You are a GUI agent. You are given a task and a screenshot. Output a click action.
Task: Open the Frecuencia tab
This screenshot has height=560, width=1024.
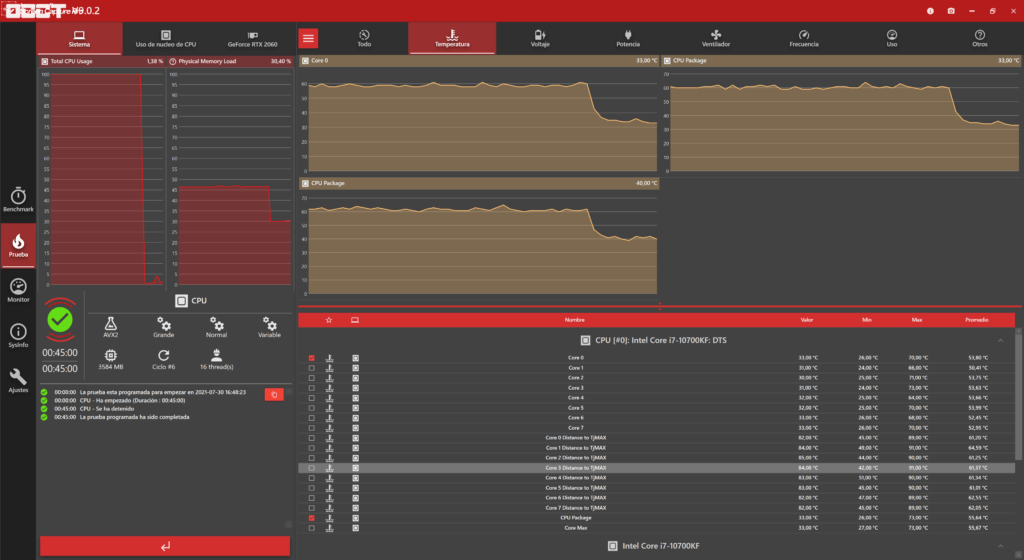tap(804, 39)
